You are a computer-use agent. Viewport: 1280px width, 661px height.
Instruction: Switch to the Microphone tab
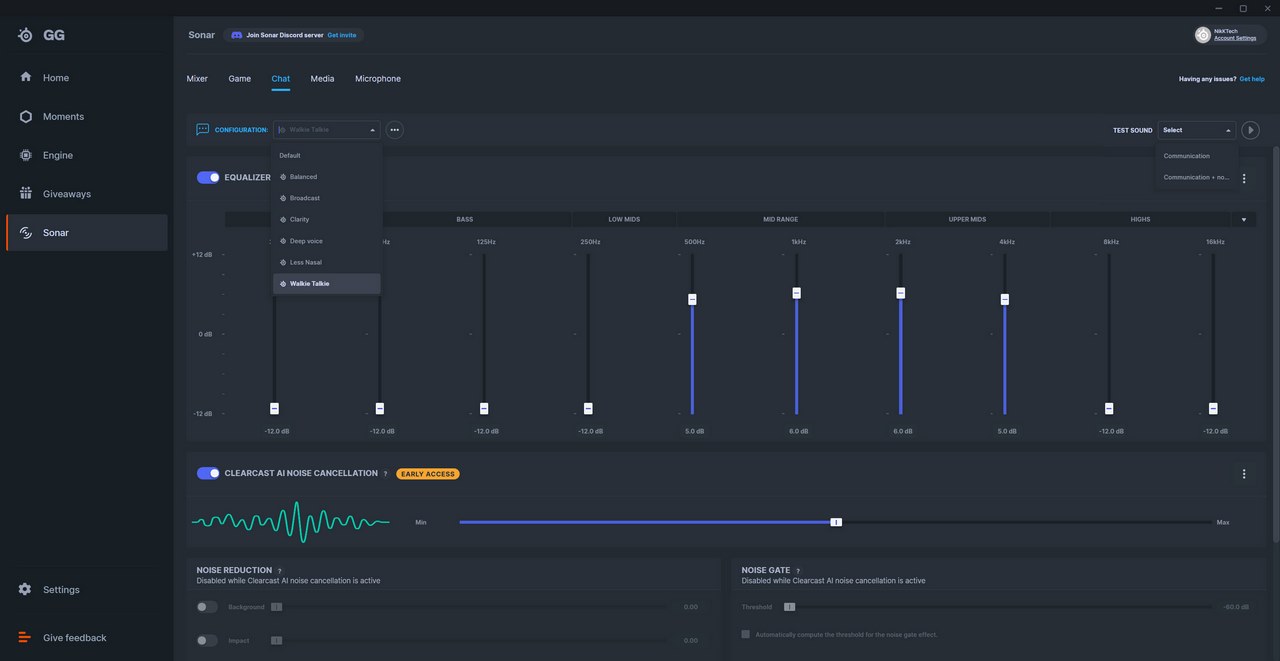tap(378, 79)
